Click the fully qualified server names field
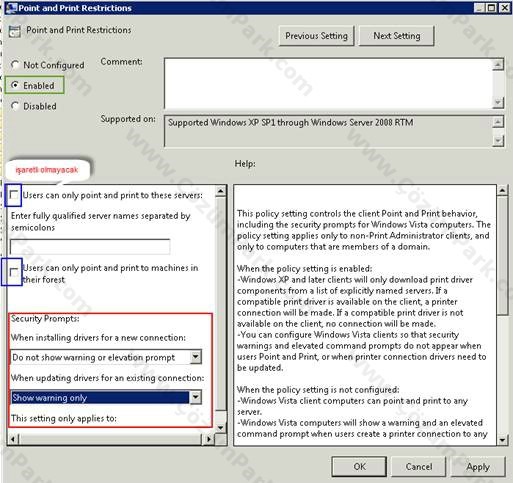 tap(90, 247)
